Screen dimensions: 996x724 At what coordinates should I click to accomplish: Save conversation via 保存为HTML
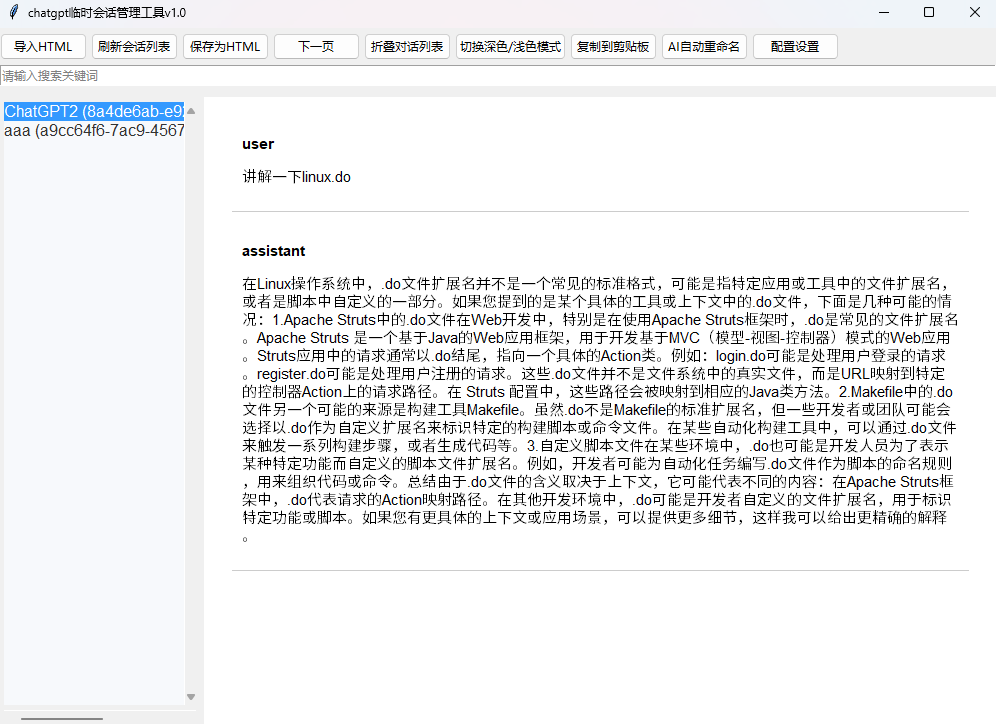(225, 46)
